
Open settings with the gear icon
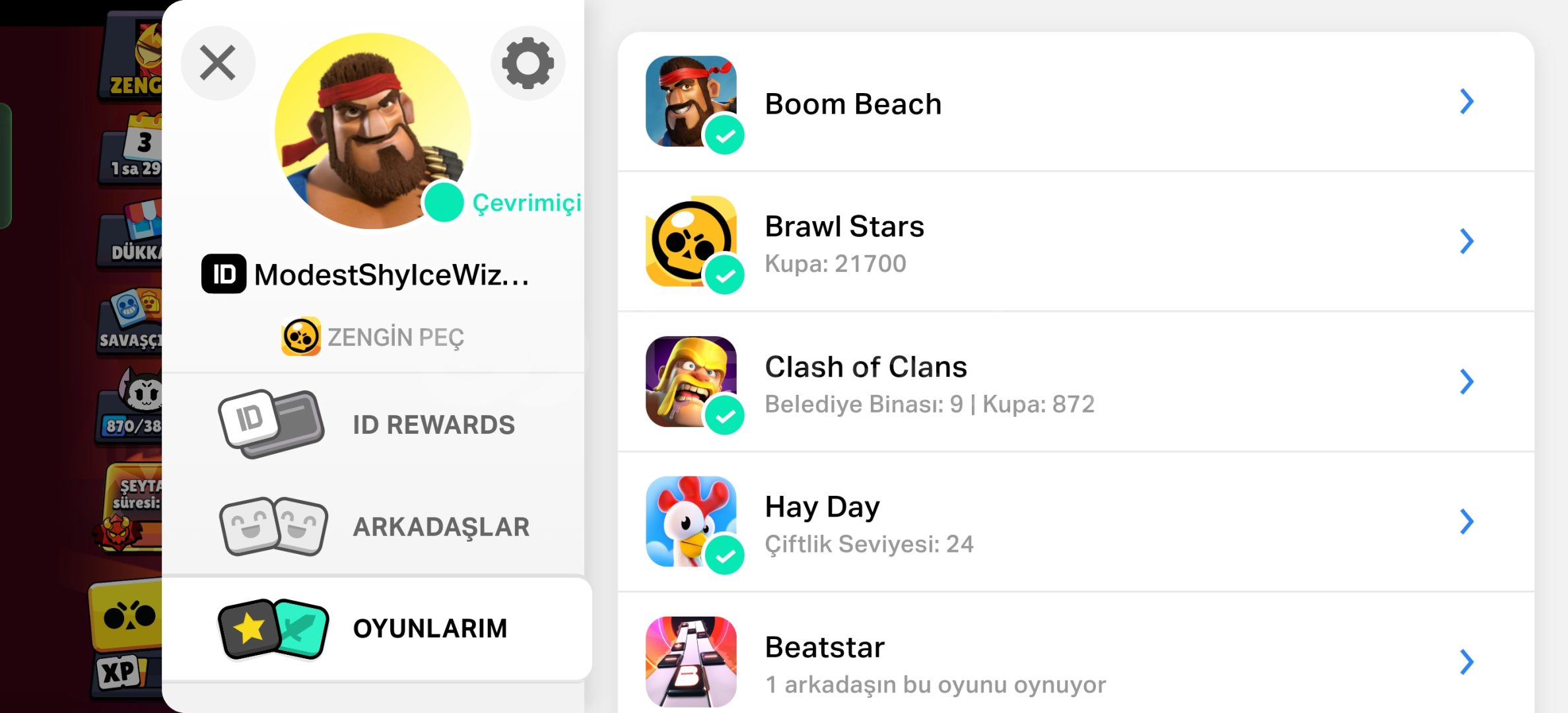pyautogui.click(x=528, y=63)
